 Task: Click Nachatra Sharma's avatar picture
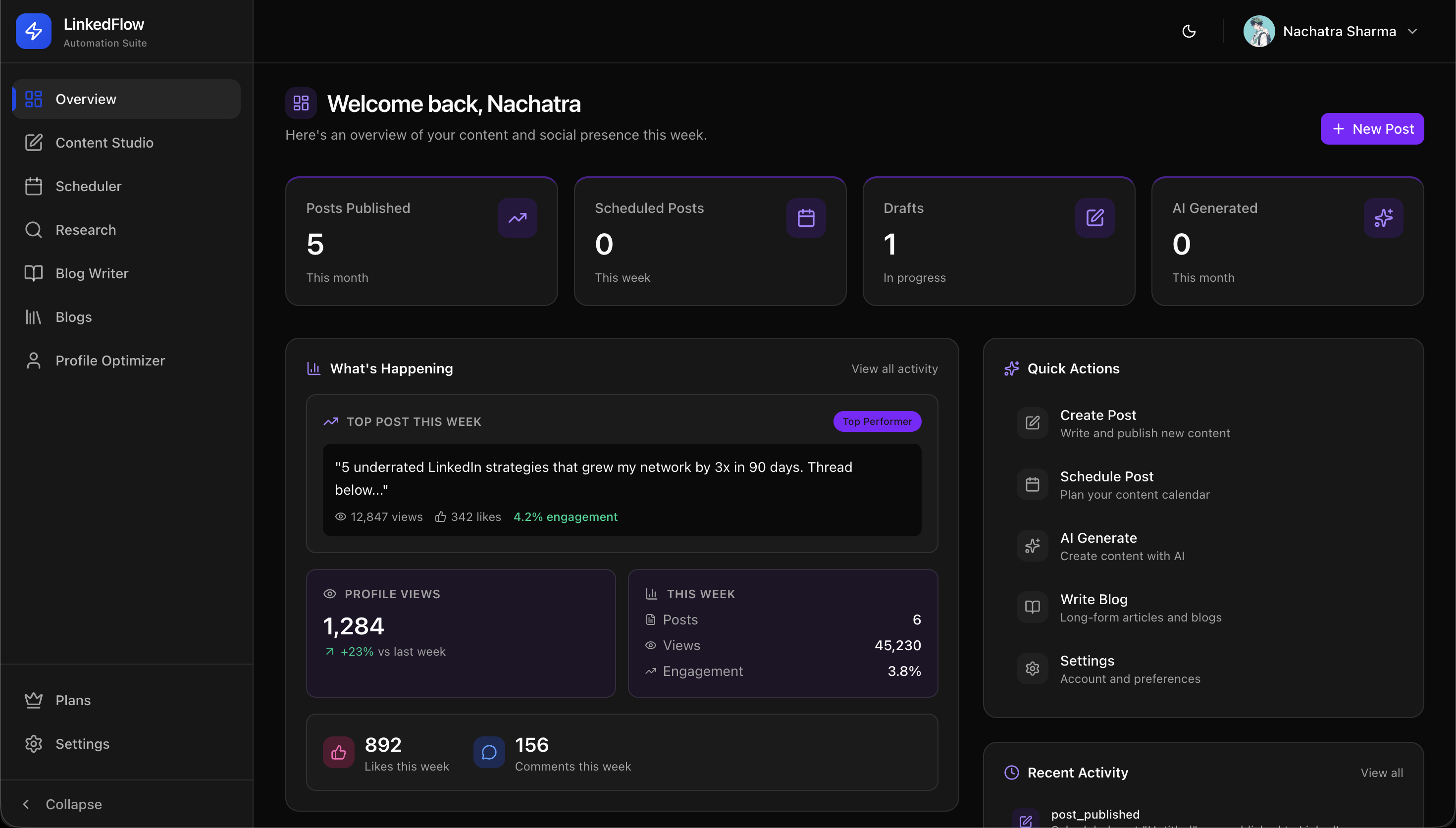pyautogui.click(x=1259, y=31)
